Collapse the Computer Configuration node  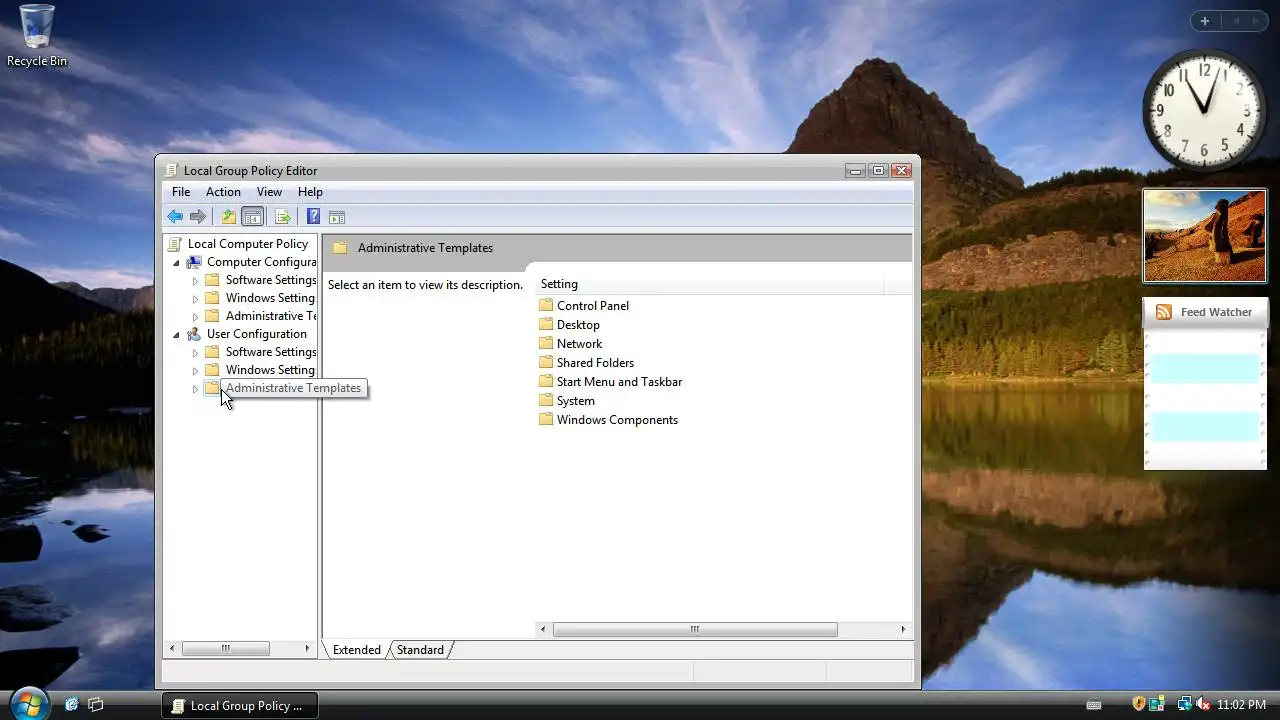click(177, 263)
